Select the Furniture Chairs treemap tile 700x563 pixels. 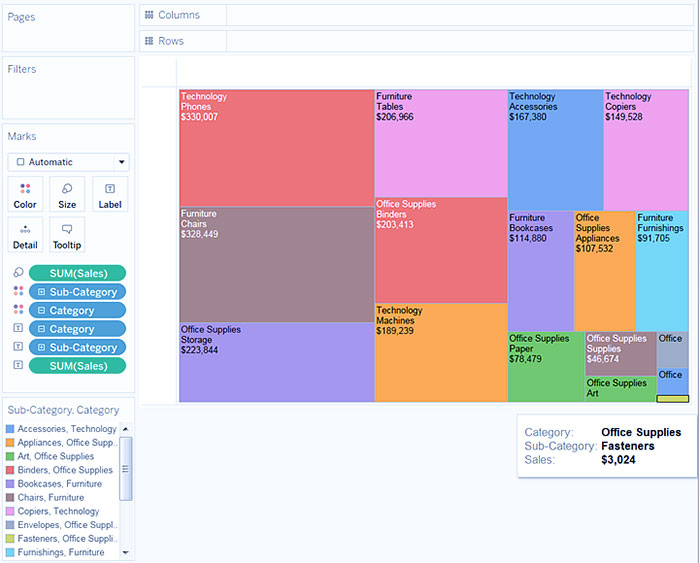277,265
